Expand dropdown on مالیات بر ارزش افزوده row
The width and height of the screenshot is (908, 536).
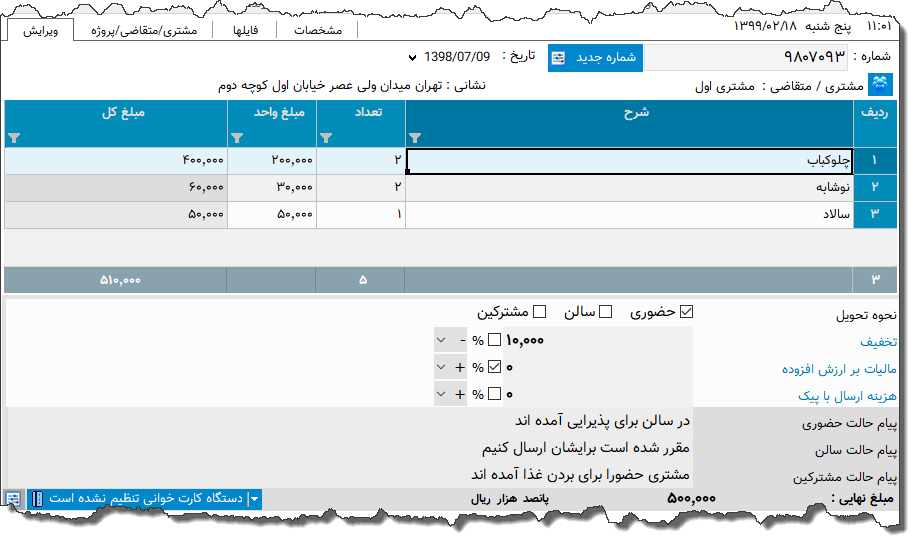[441, 367]
